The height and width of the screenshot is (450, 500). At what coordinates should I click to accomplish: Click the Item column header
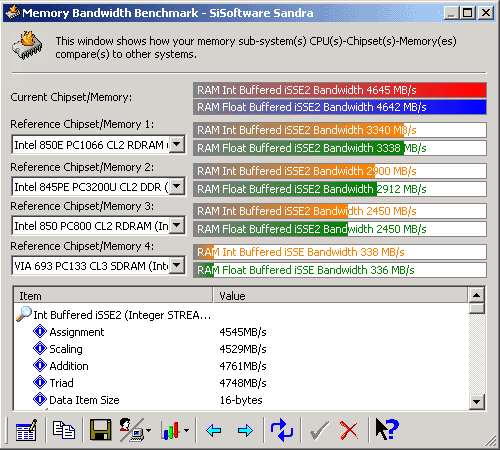tap(113, 296)
